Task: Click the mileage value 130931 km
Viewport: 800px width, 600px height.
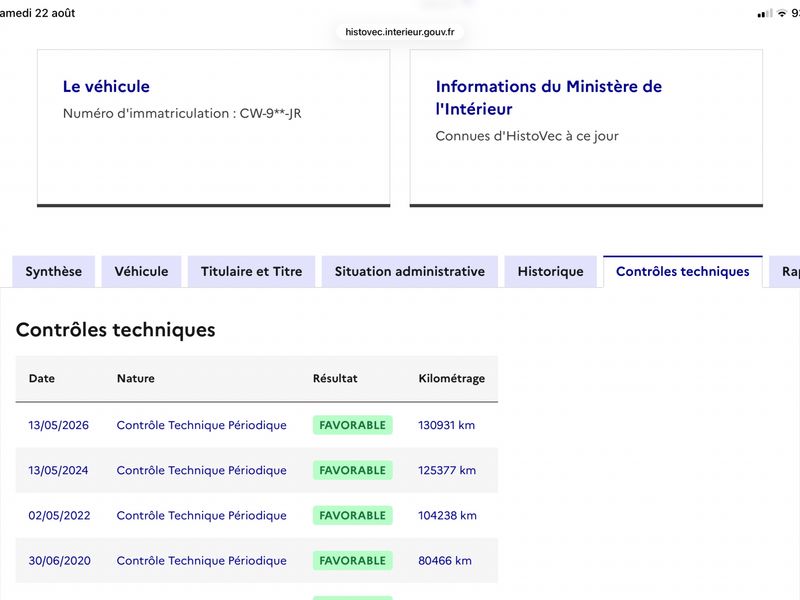Action: (446, 425)
